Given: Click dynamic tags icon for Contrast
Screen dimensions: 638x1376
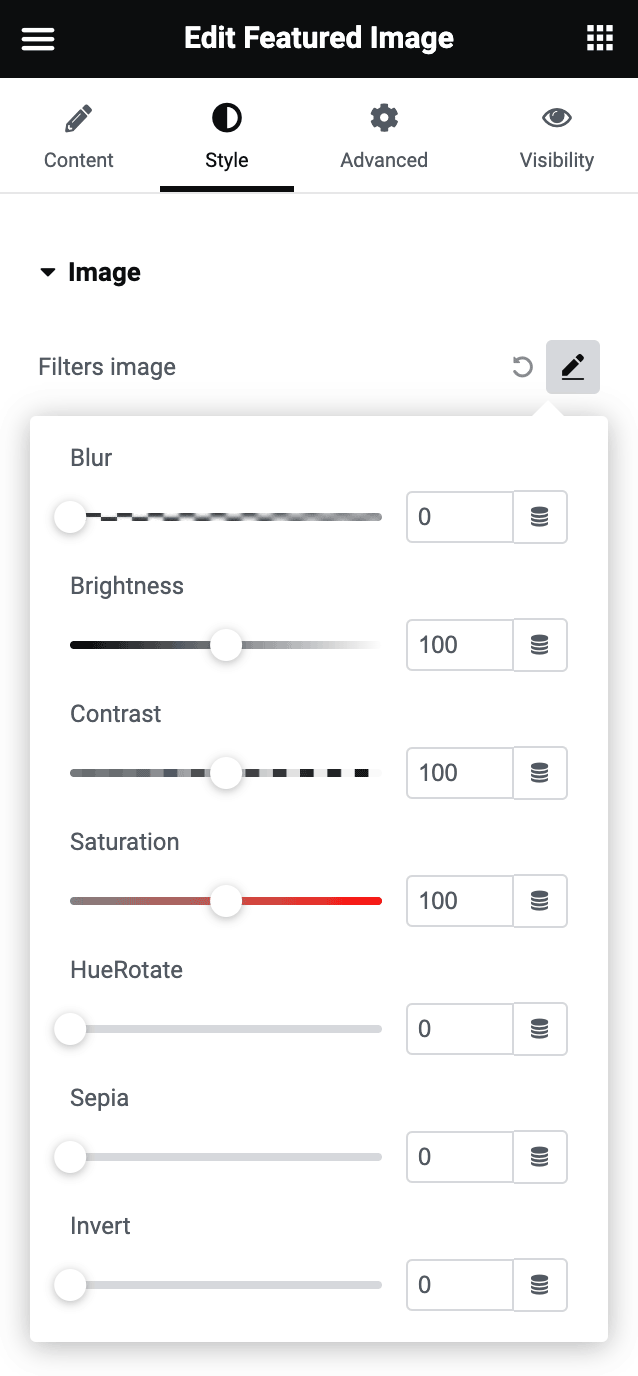Looking at the screenshot, I should (x=540, y=773).
